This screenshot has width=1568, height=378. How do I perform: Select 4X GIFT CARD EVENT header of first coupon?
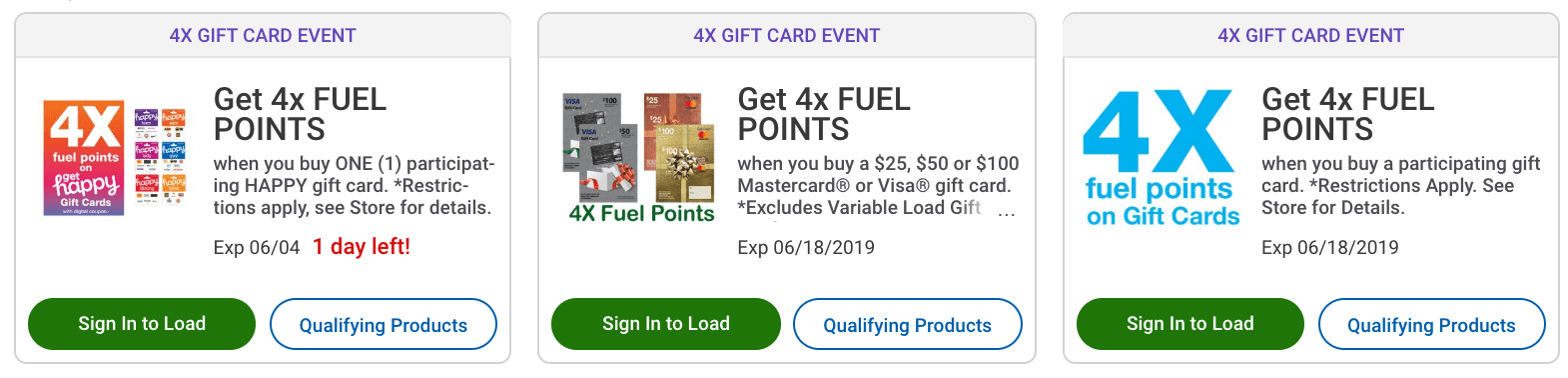click(263, 36)
